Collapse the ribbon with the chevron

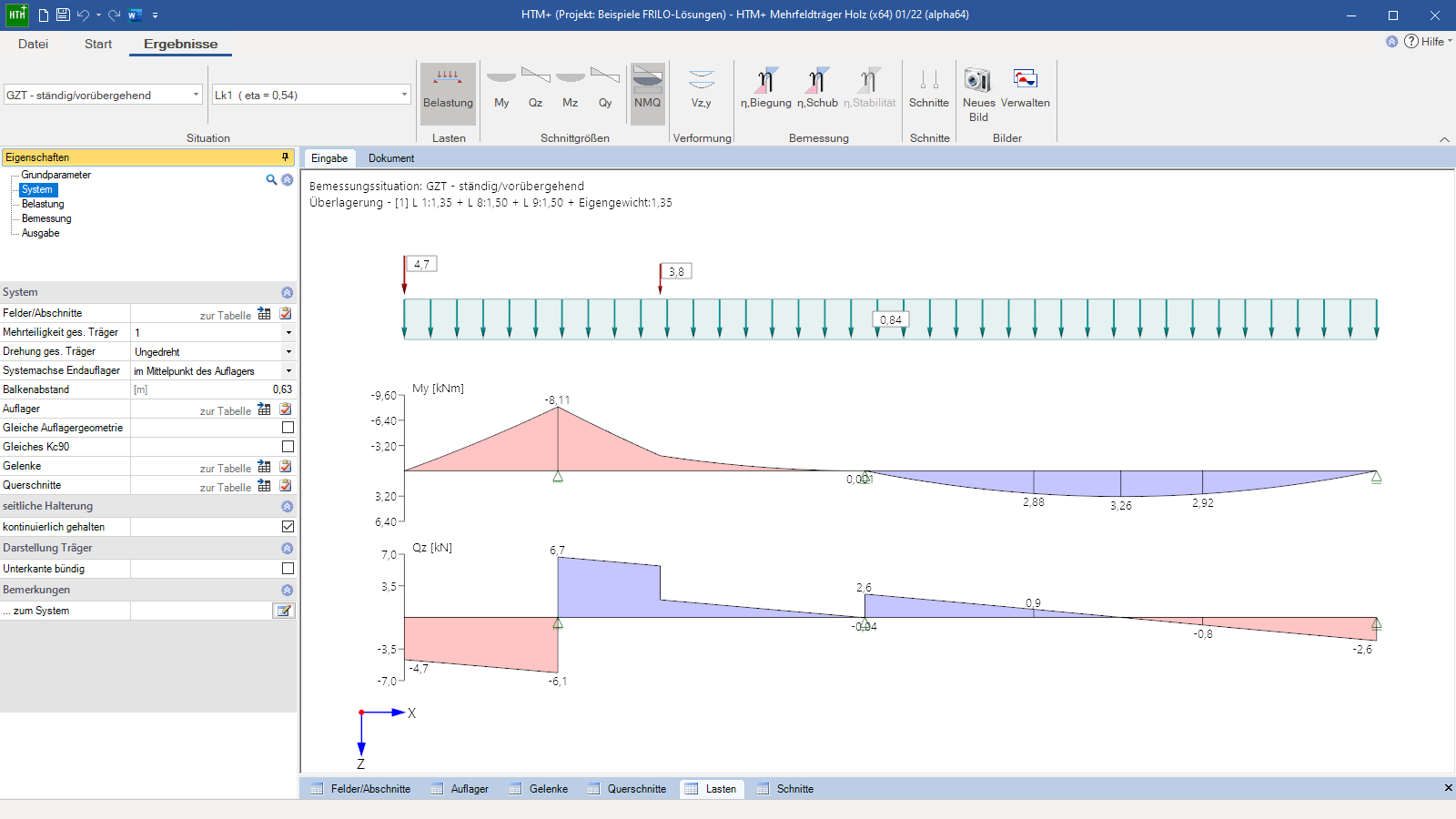click(x=1444, y=139)
